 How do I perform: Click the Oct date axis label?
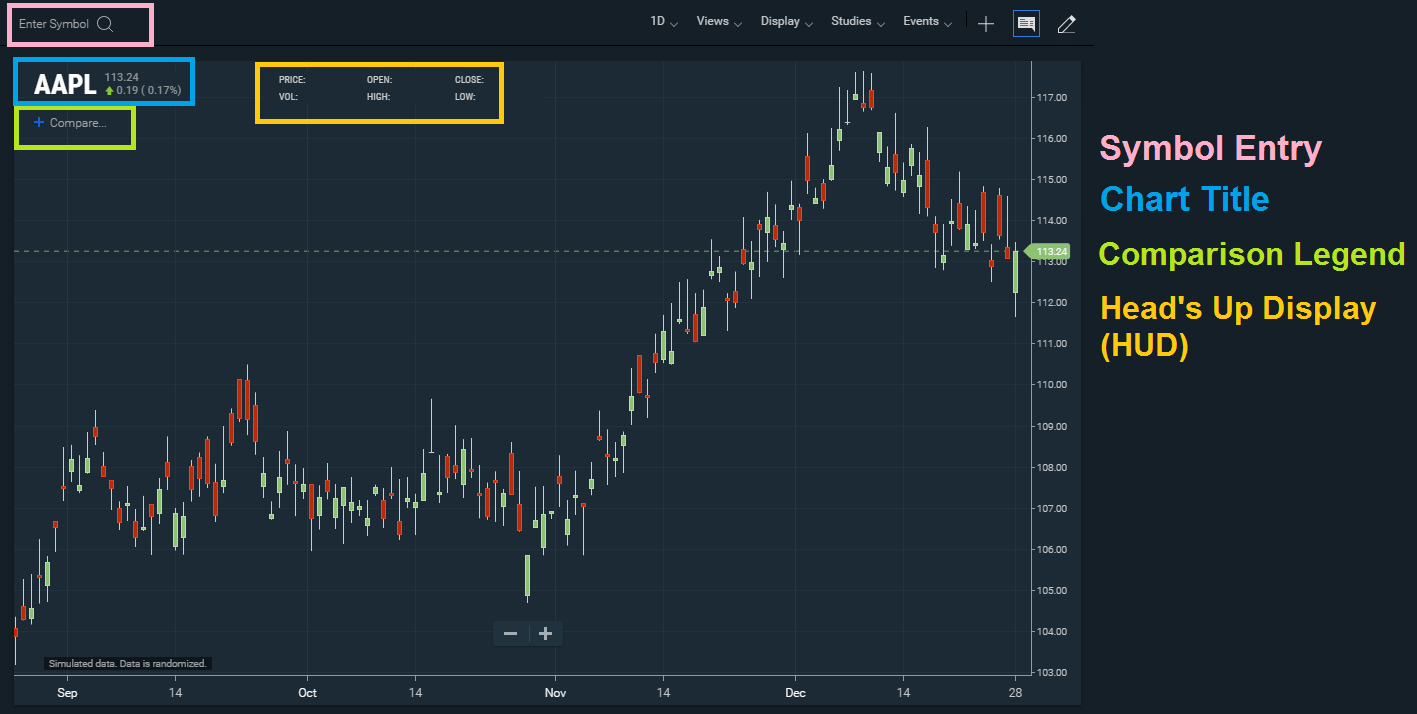coord(307,692)
